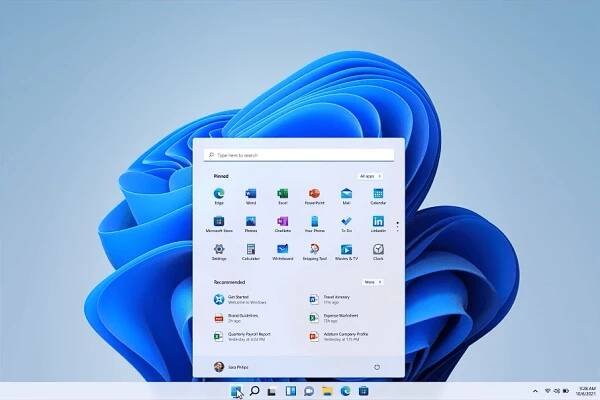Open taskbar Search magnifier icon
This screenshot has height=400, width=600.
pyautogui.click(x=255, y=391)
